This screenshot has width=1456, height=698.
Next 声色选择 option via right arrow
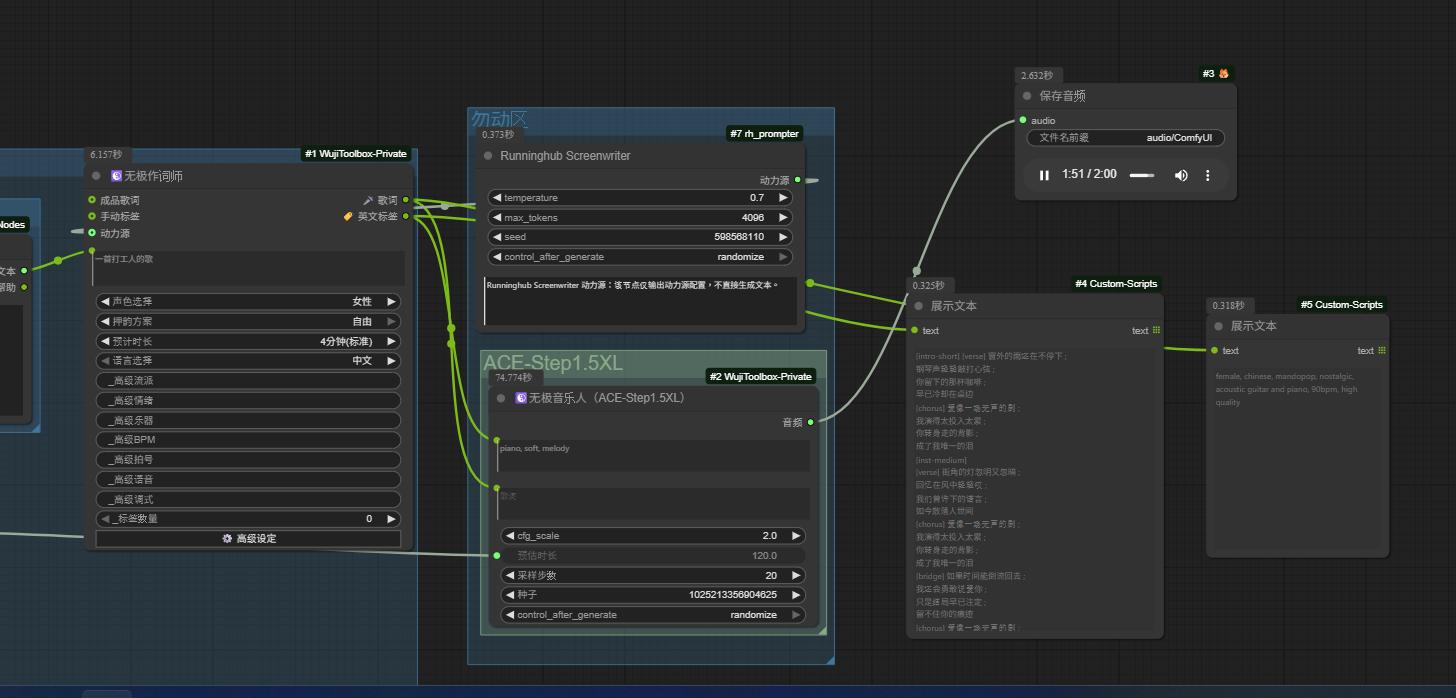coord(391,301)
